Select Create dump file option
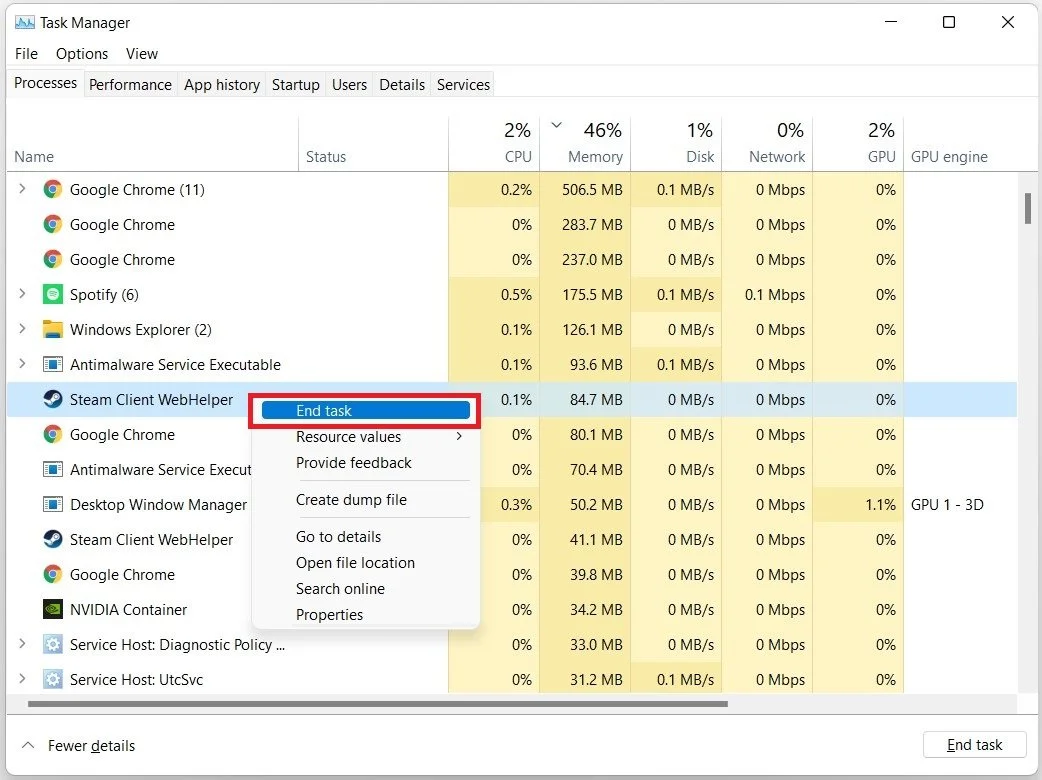The height and width of the screenshot is (780, 1042). click(x=365, y=500)
